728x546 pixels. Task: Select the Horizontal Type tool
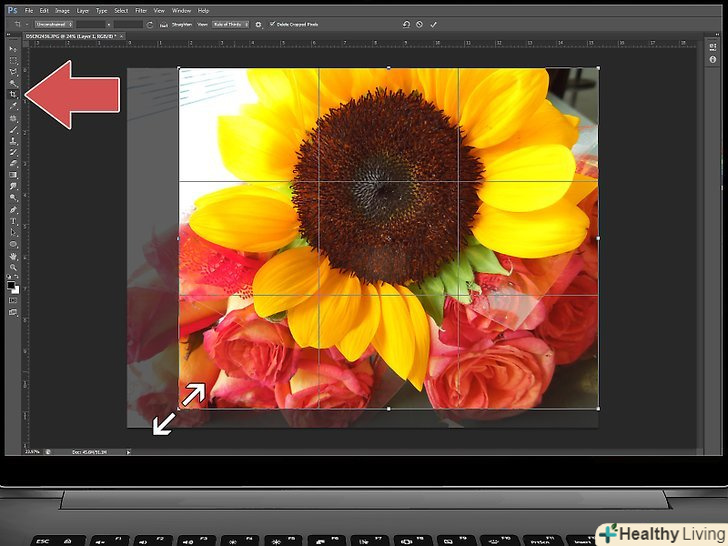click(13, 221)
